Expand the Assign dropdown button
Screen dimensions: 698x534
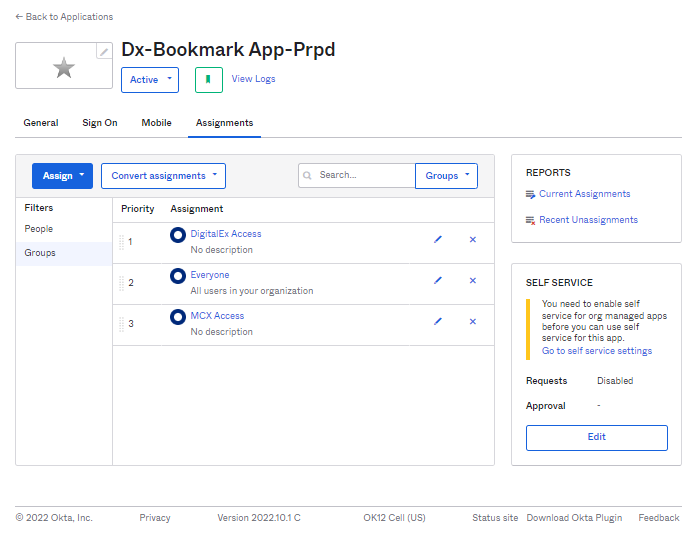(x=62, y=176)
